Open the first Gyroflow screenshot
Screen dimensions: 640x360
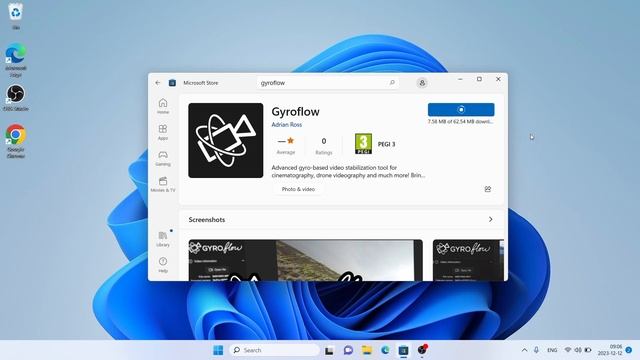tap(305, 260)
